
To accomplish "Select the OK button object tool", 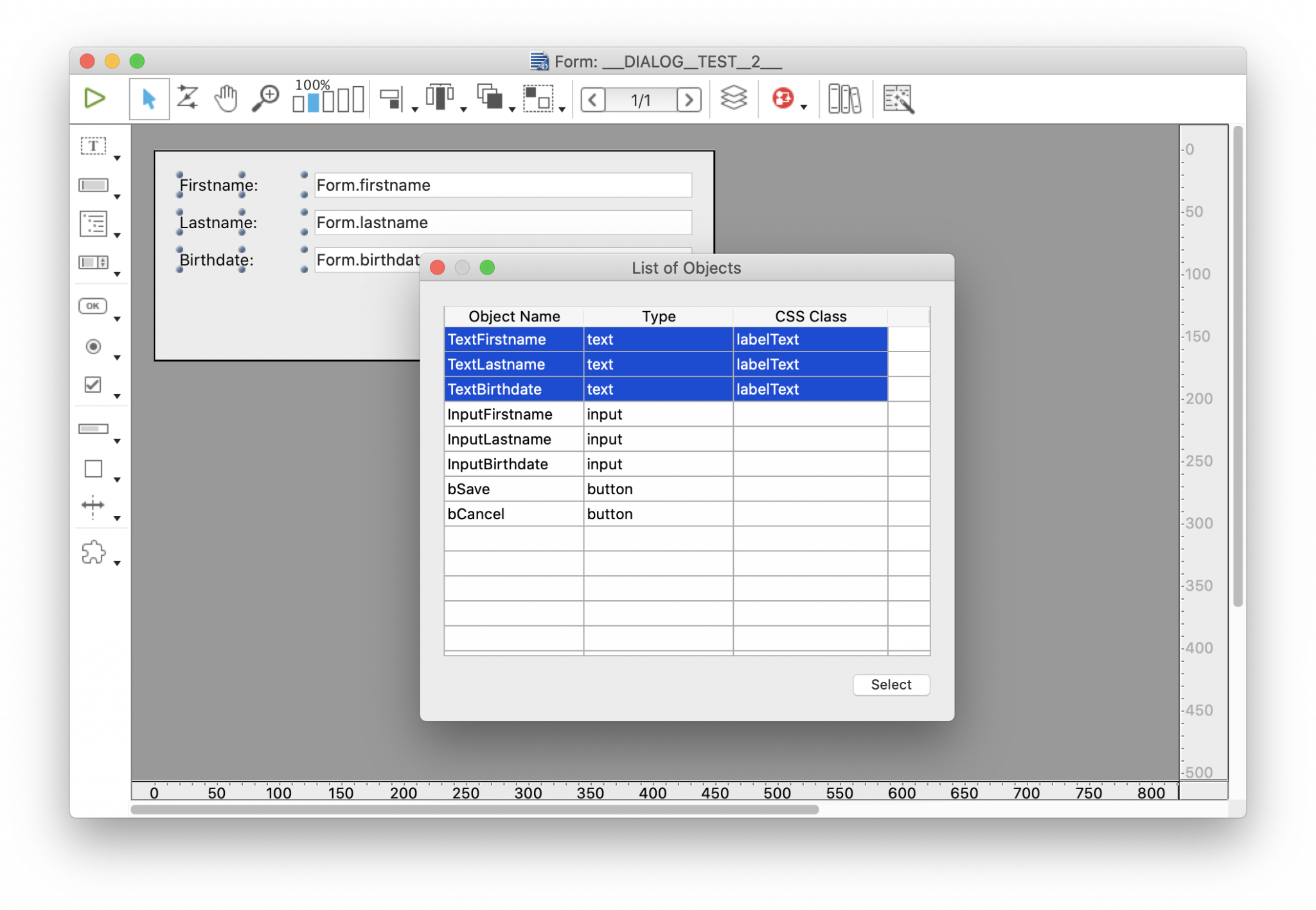I will point(93,306).
